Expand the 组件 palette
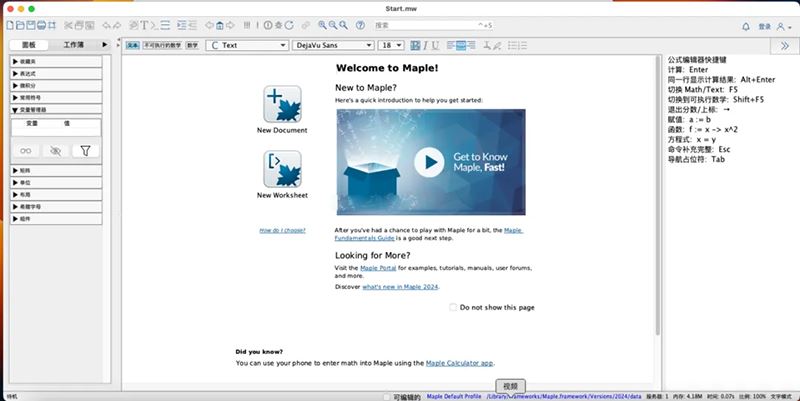Image resolution: width=800 pixels, height=401 pixels. click(x=56, y=218)
